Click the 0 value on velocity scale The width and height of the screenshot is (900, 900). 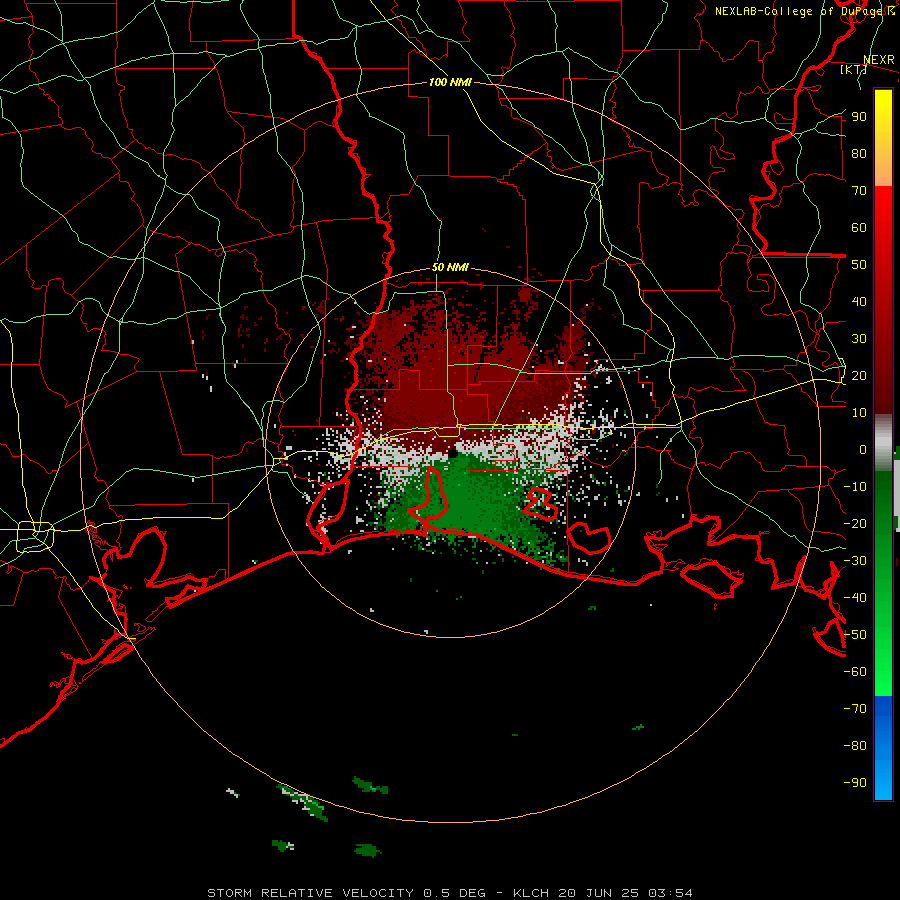pos(863,449)
